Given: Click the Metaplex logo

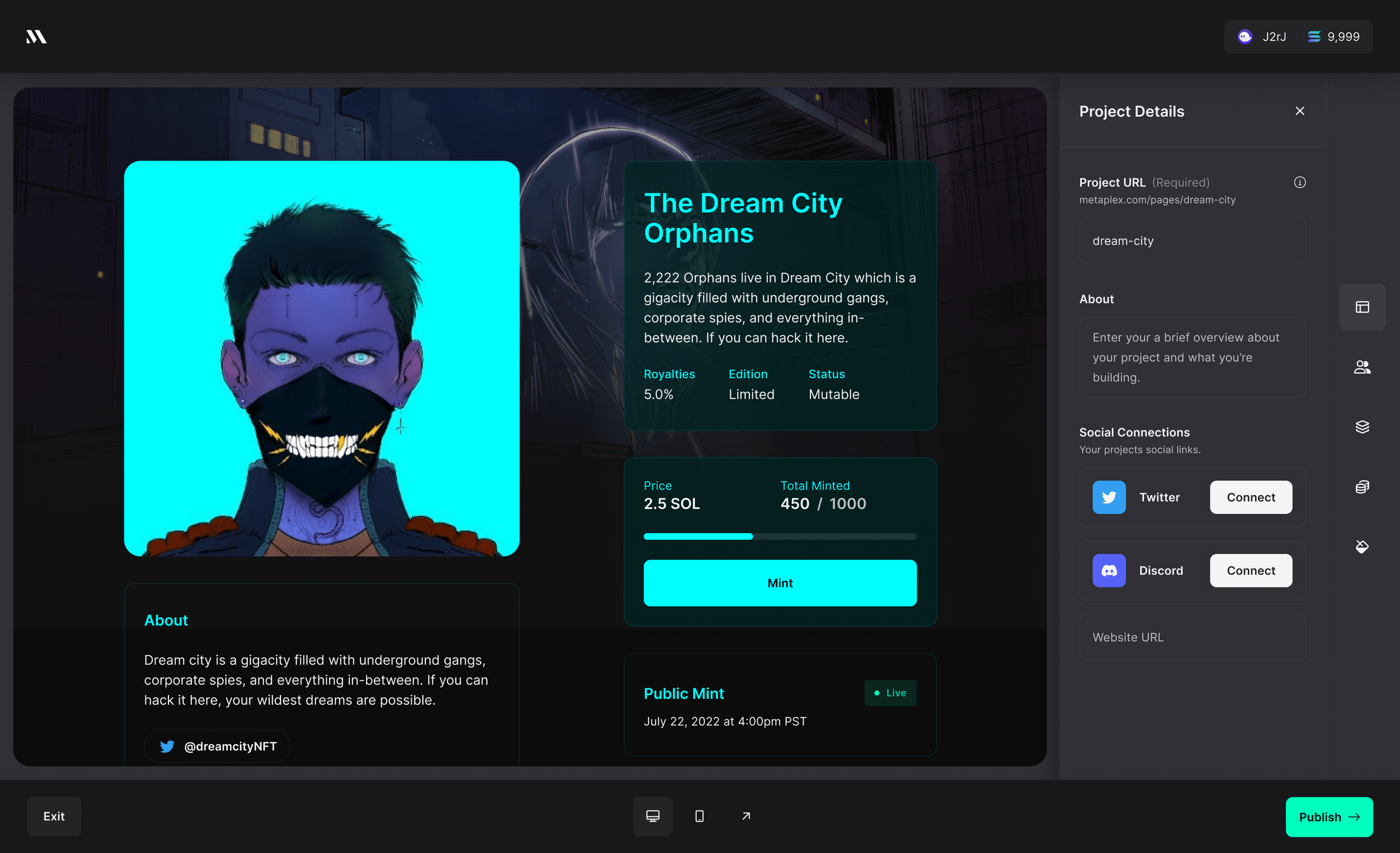Looking at the screenshot, I should click(x=37, y=37).
